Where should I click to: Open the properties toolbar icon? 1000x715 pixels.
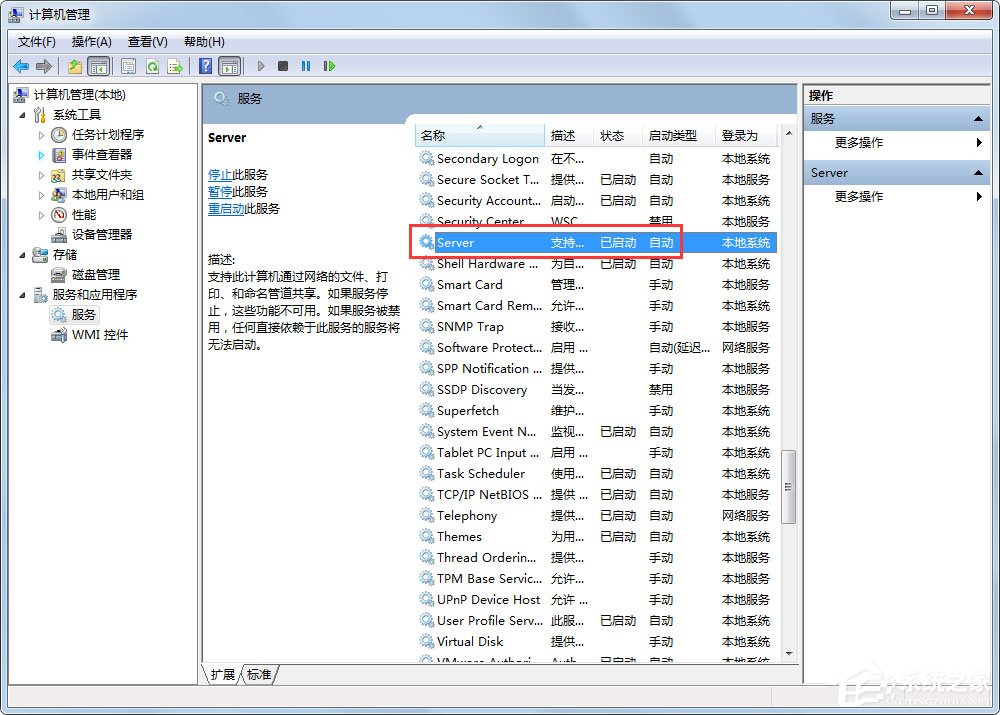[128, 66]
